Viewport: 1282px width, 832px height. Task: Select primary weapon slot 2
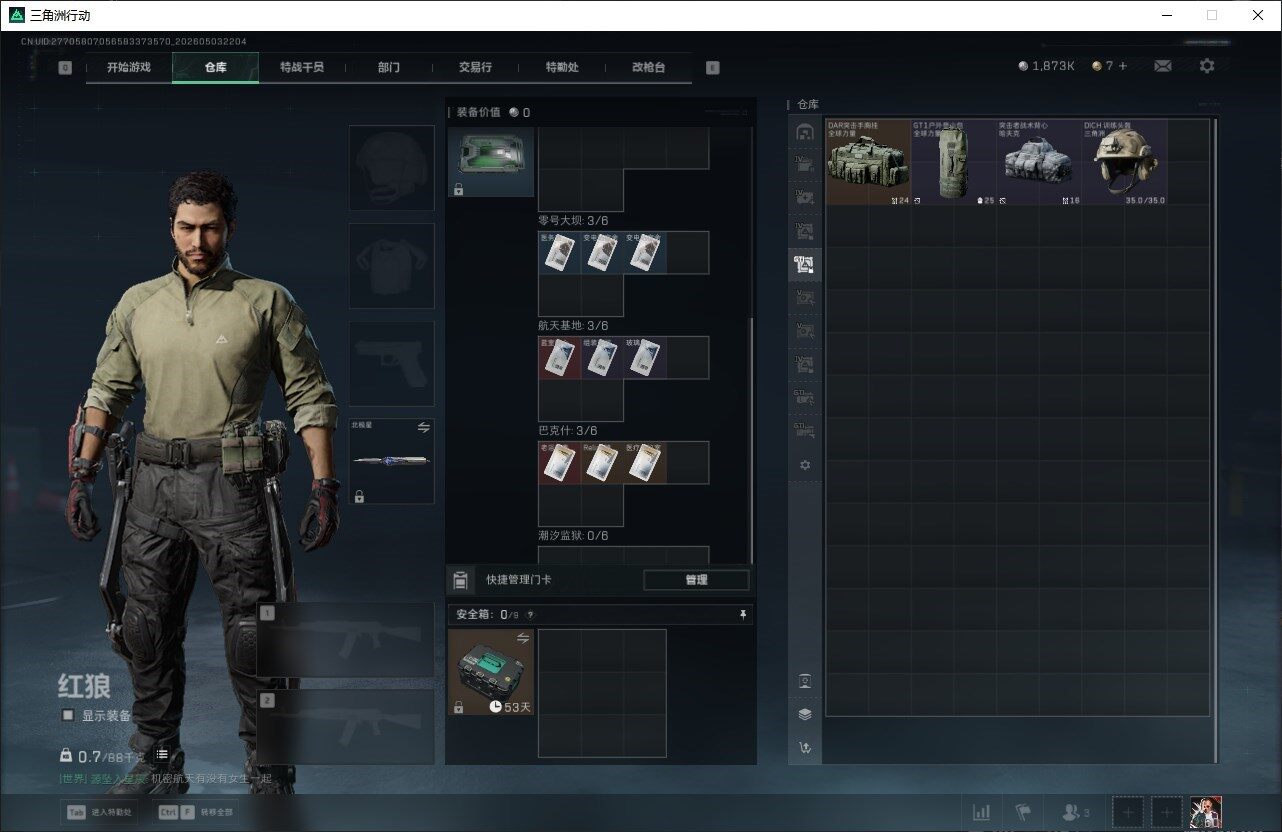[x=346, y=727]
